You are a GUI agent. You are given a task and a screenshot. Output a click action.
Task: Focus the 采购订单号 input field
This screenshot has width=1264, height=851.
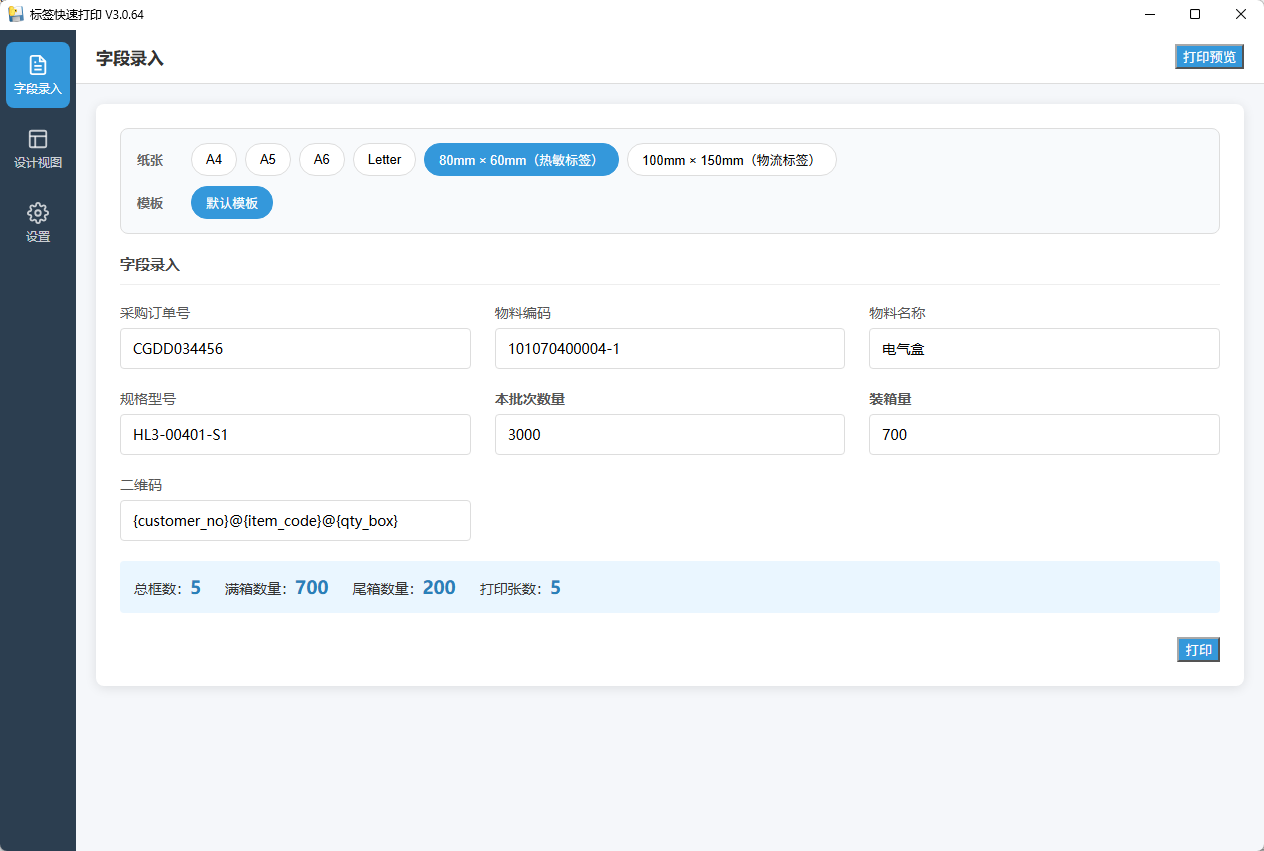click(295, 349)
